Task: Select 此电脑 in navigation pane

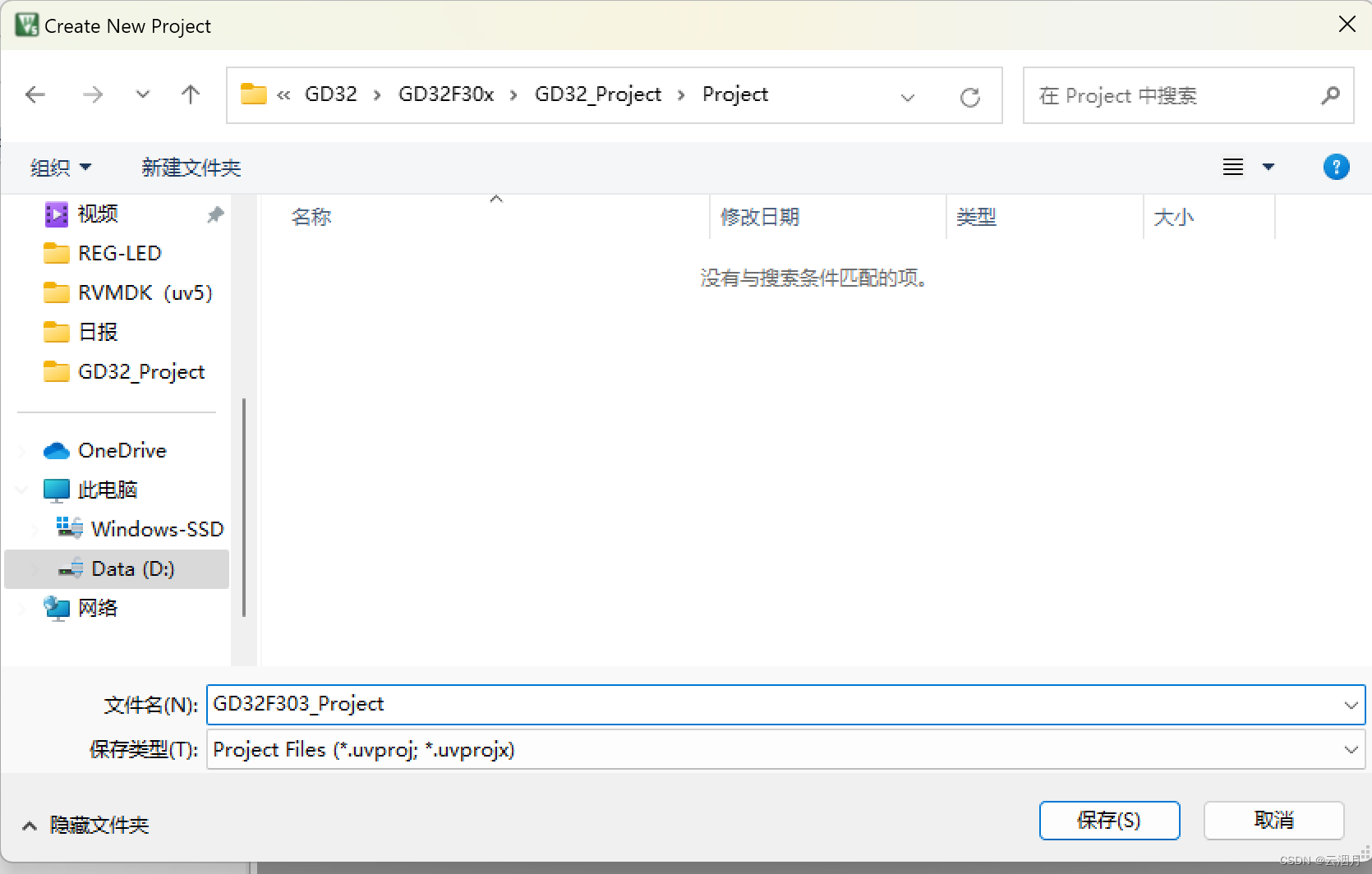Action: tap(108, 490)
